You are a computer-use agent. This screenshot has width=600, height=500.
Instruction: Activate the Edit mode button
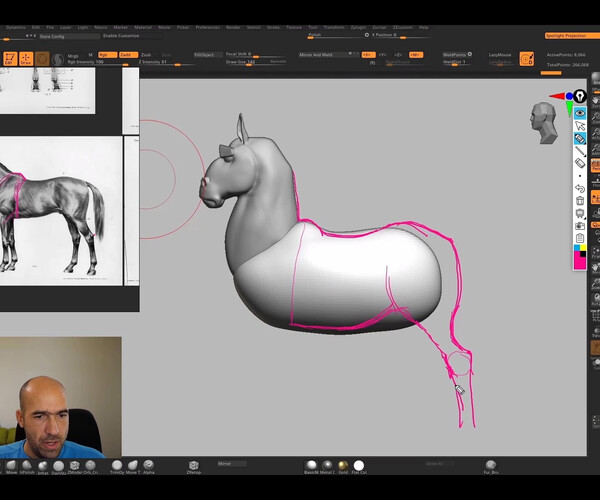tap(10, 59)
